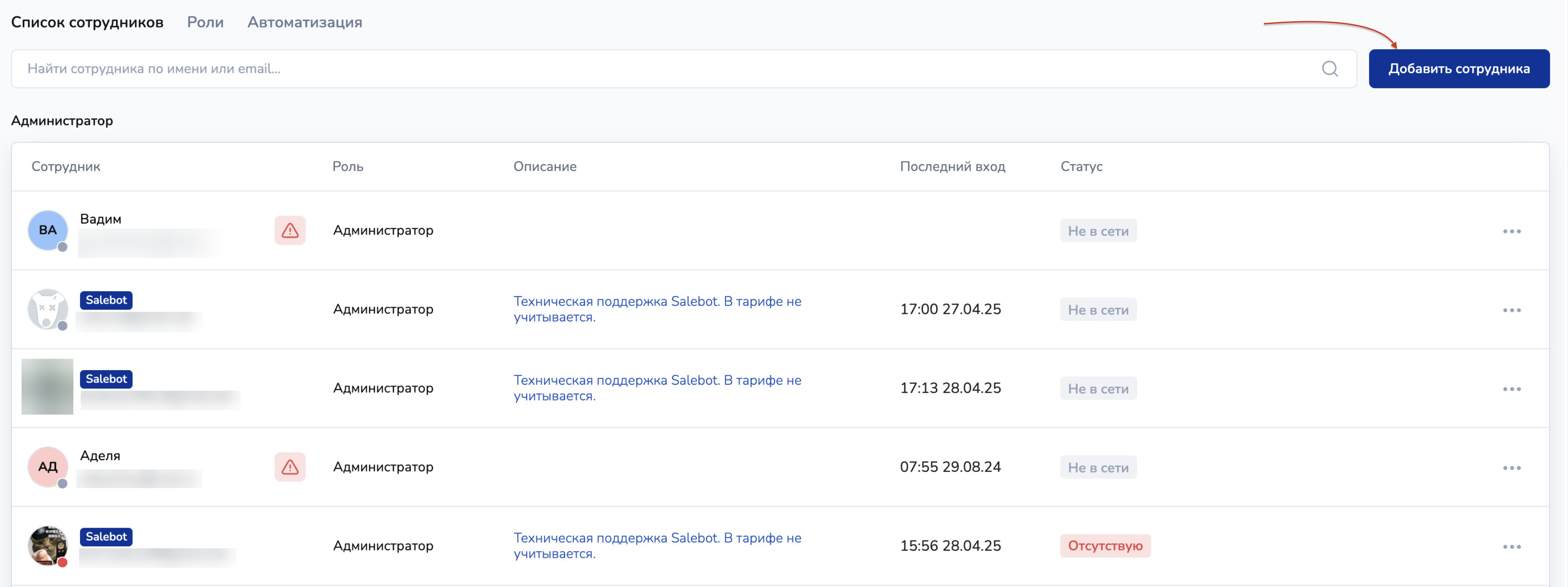Open three-dots menu for Отсутствую row

click(x=1511, y=547)
